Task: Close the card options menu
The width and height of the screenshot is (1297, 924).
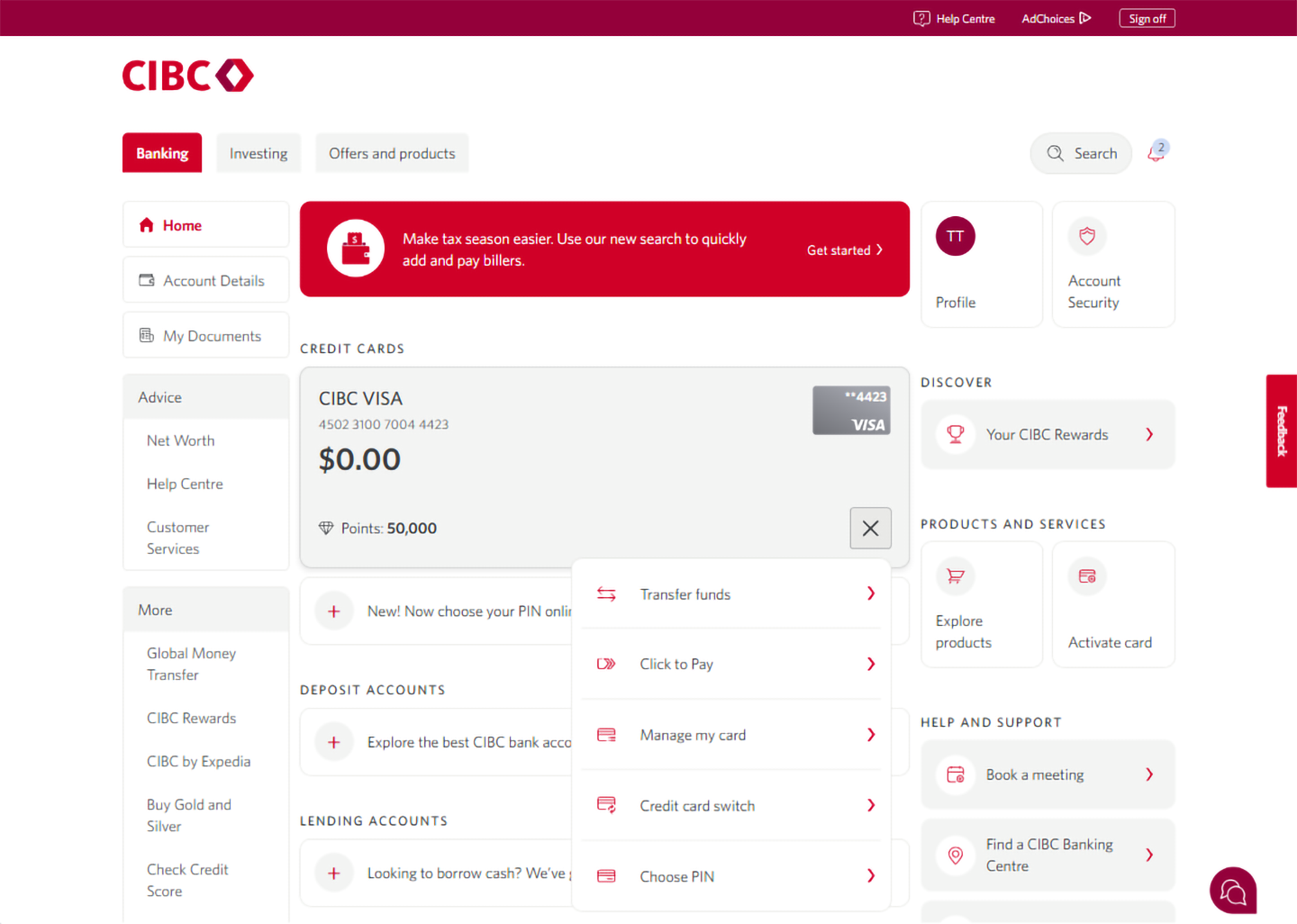Action: coord(871,529)
